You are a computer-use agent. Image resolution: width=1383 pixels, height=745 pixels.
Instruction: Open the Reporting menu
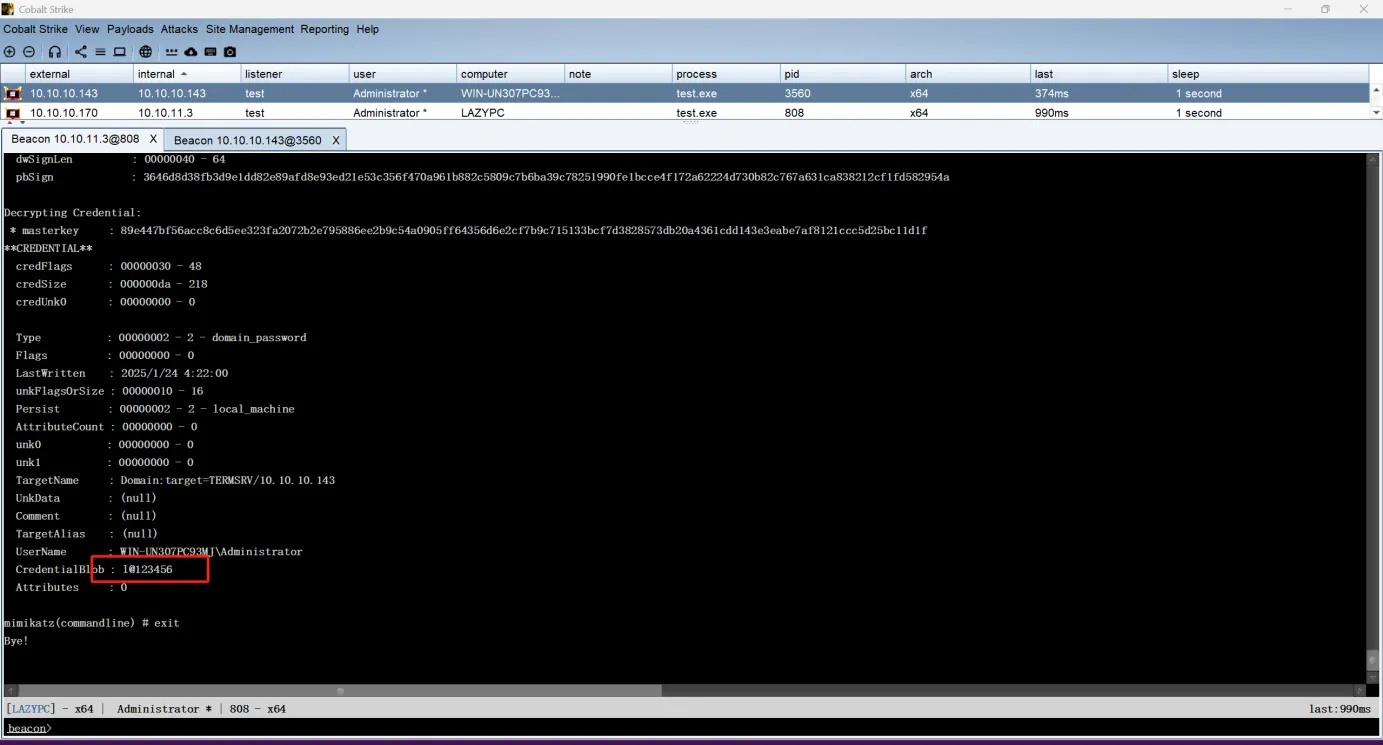(325, 29)
